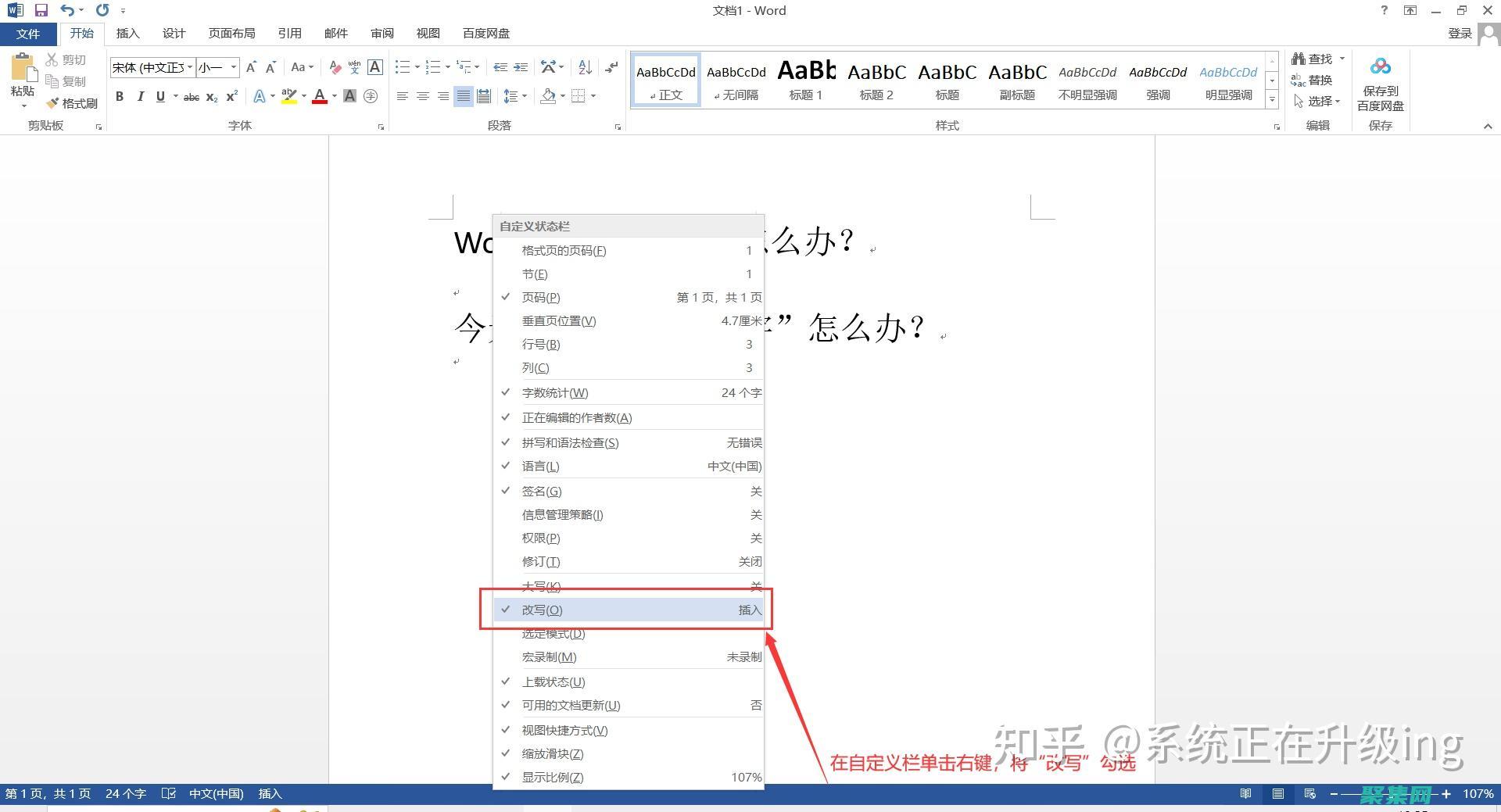Apply Bold formatting

tap(120, 96)
